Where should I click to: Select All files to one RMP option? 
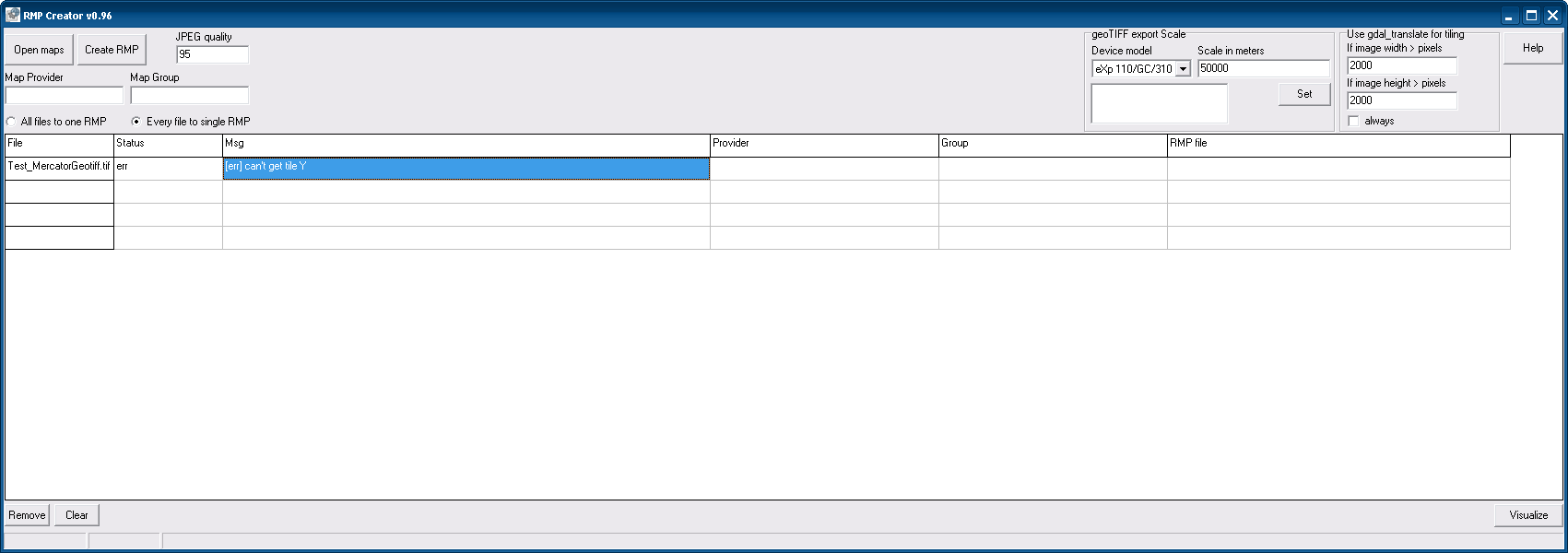click(x=11, y=122)
